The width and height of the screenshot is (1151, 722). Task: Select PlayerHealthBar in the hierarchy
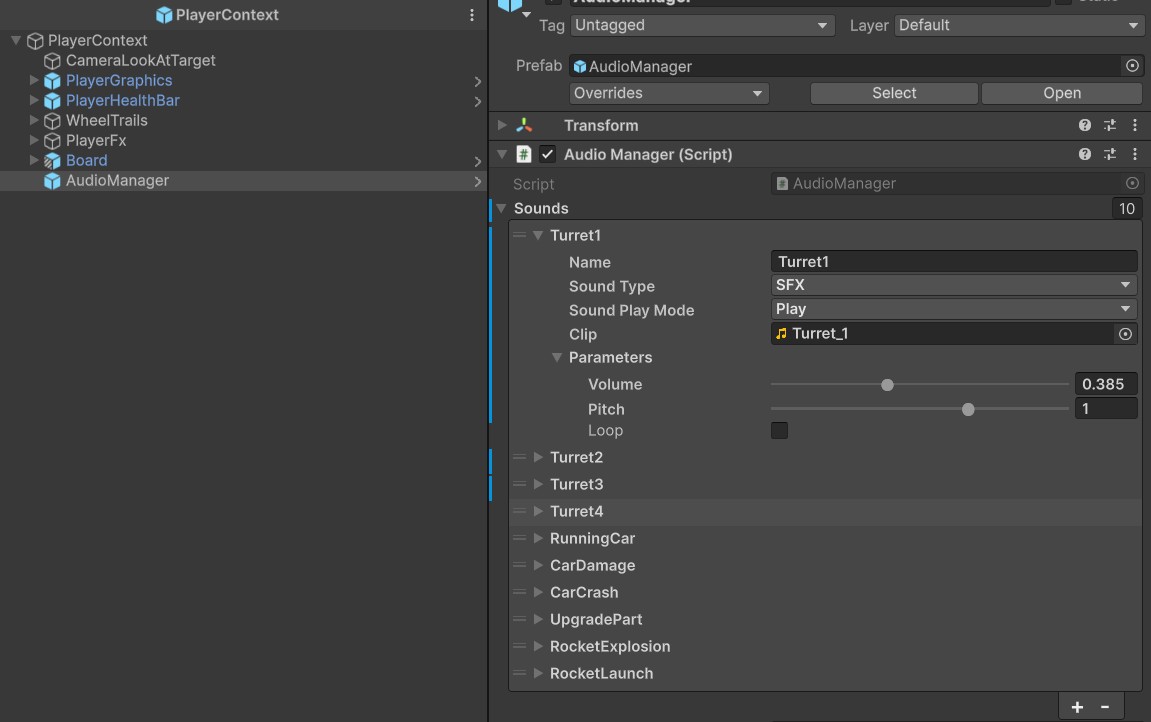click(122, 101)
